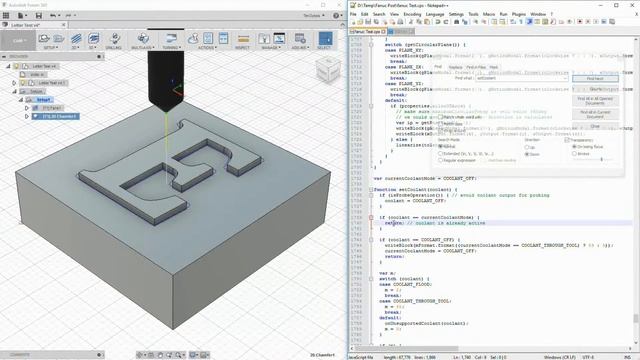Click the Notepad++ Print toolbar icon

tap(400, 22)
